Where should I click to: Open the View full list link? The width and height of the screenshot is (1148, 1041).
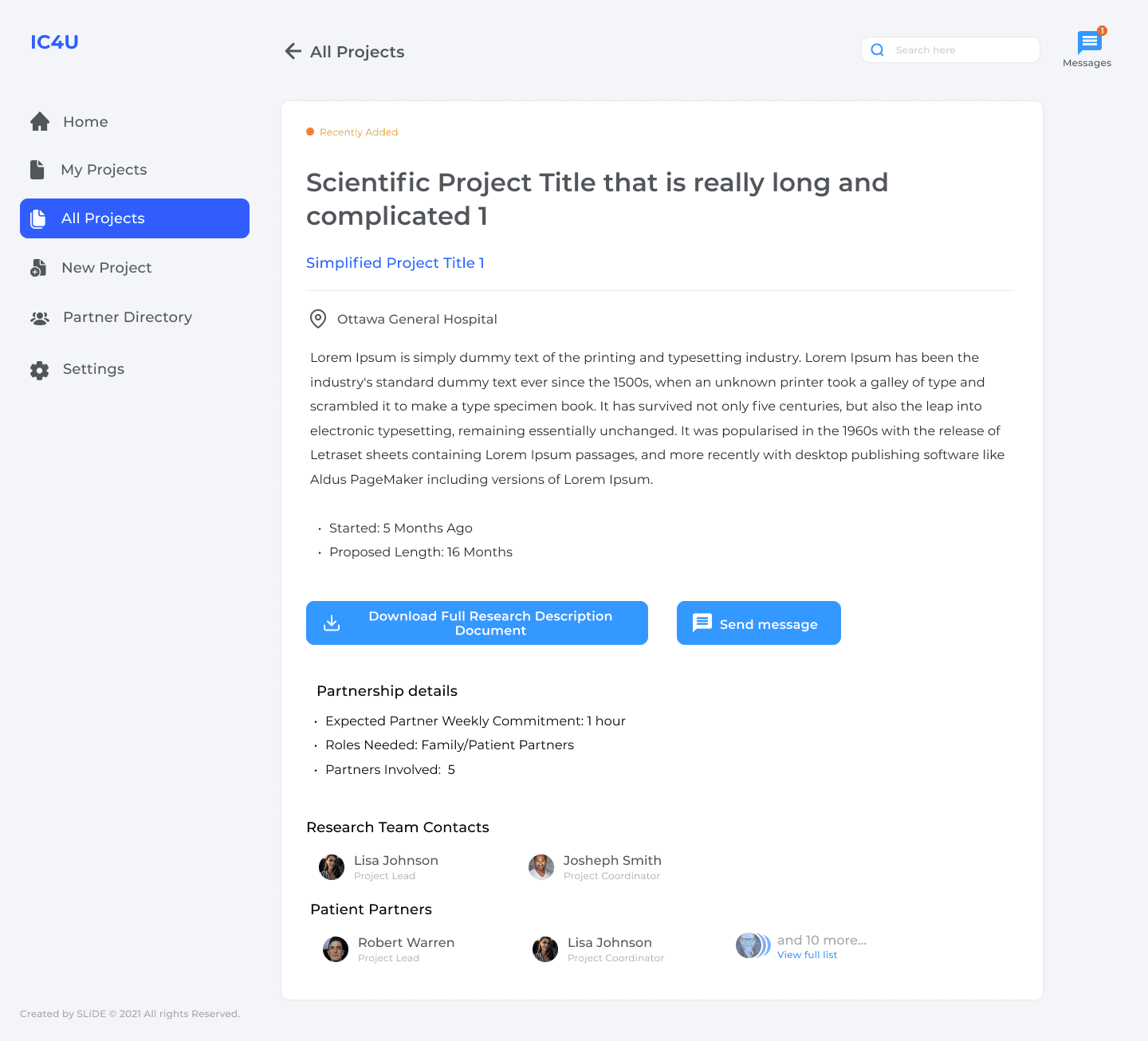pyautogui.click(x=807, y=955)
